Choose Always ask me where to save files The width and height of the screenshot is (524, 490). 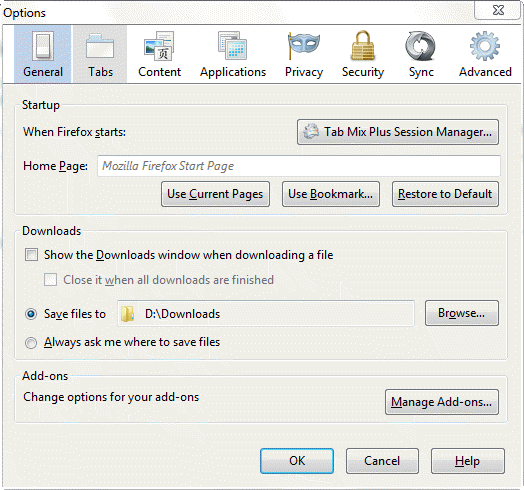click(x=31, y=343)
